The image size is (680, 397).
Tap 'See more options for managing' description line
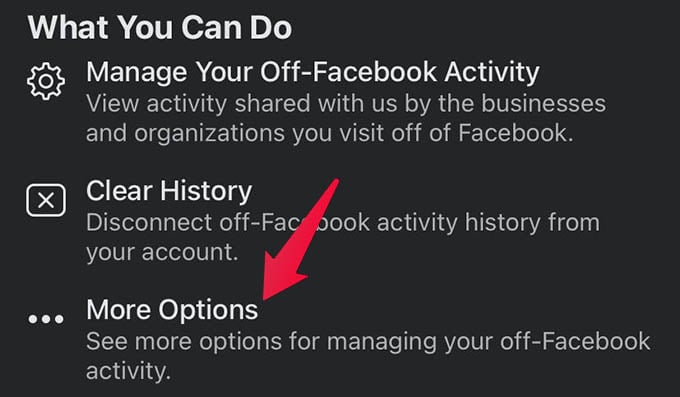(368, 342)
